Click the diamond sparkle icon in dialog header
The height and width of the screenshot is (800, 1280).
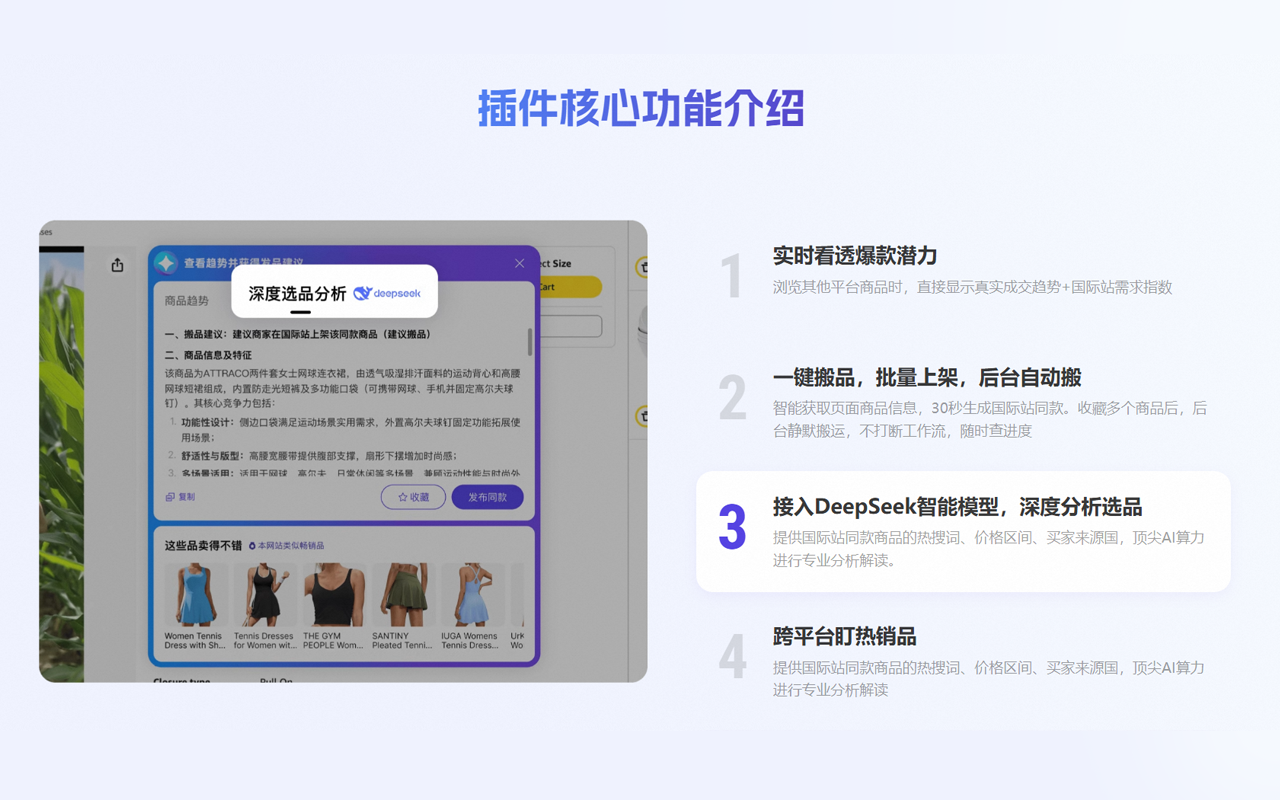[x=166, y=263]
